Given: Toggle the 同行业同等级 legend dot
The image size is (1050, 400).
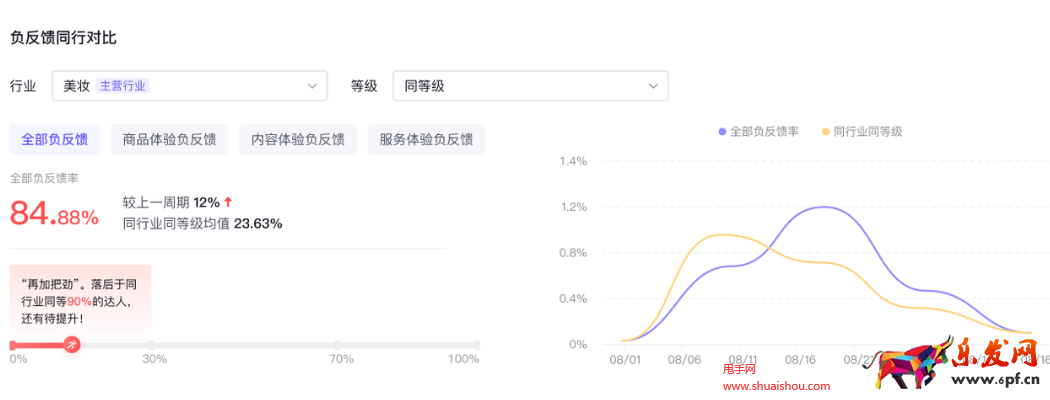Looking at the screenshot, I should pos(826,132).
